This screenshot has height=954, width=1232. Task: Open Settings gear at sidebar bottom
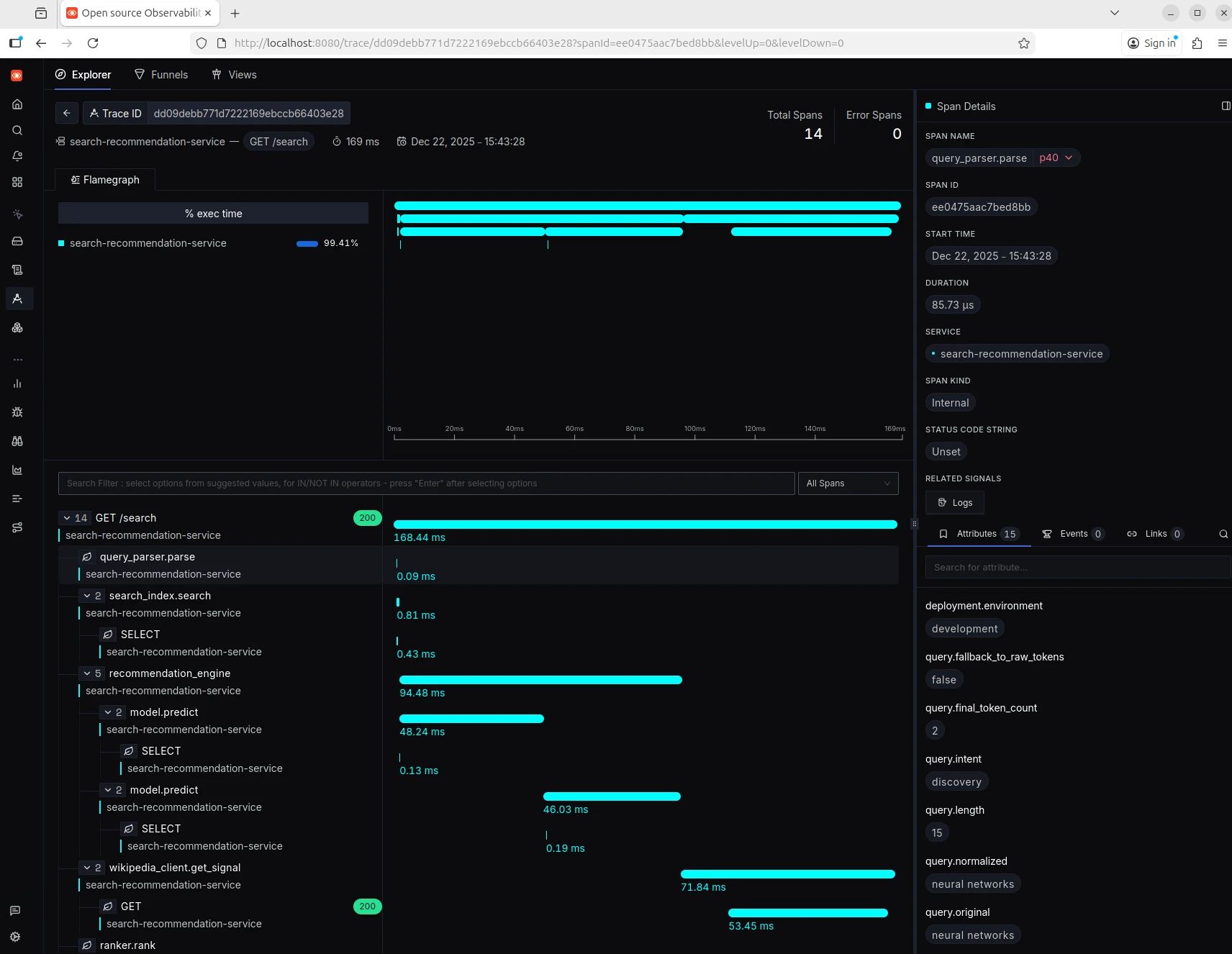click(x=15, y=937)
